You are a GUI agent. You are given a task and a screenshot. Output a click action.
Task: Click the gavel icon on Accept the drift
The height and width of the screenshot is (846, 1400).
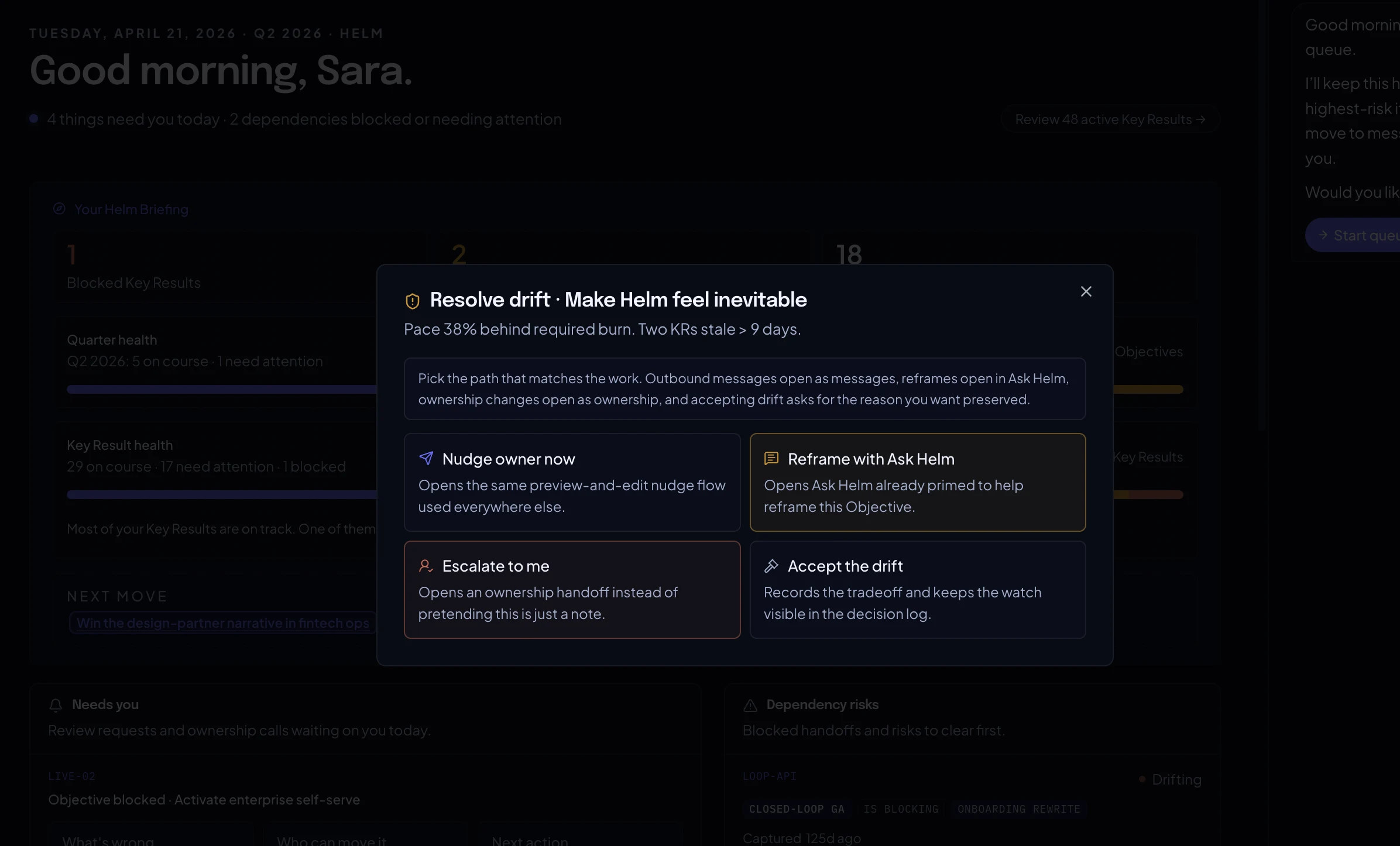(x=771, y=566)
